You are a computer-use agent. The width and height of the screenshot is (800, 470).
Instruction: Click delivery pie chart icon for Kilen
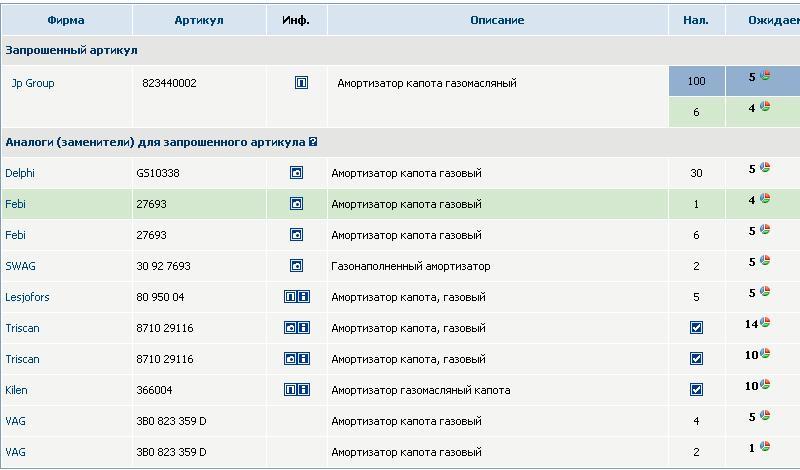pos(765,384)
